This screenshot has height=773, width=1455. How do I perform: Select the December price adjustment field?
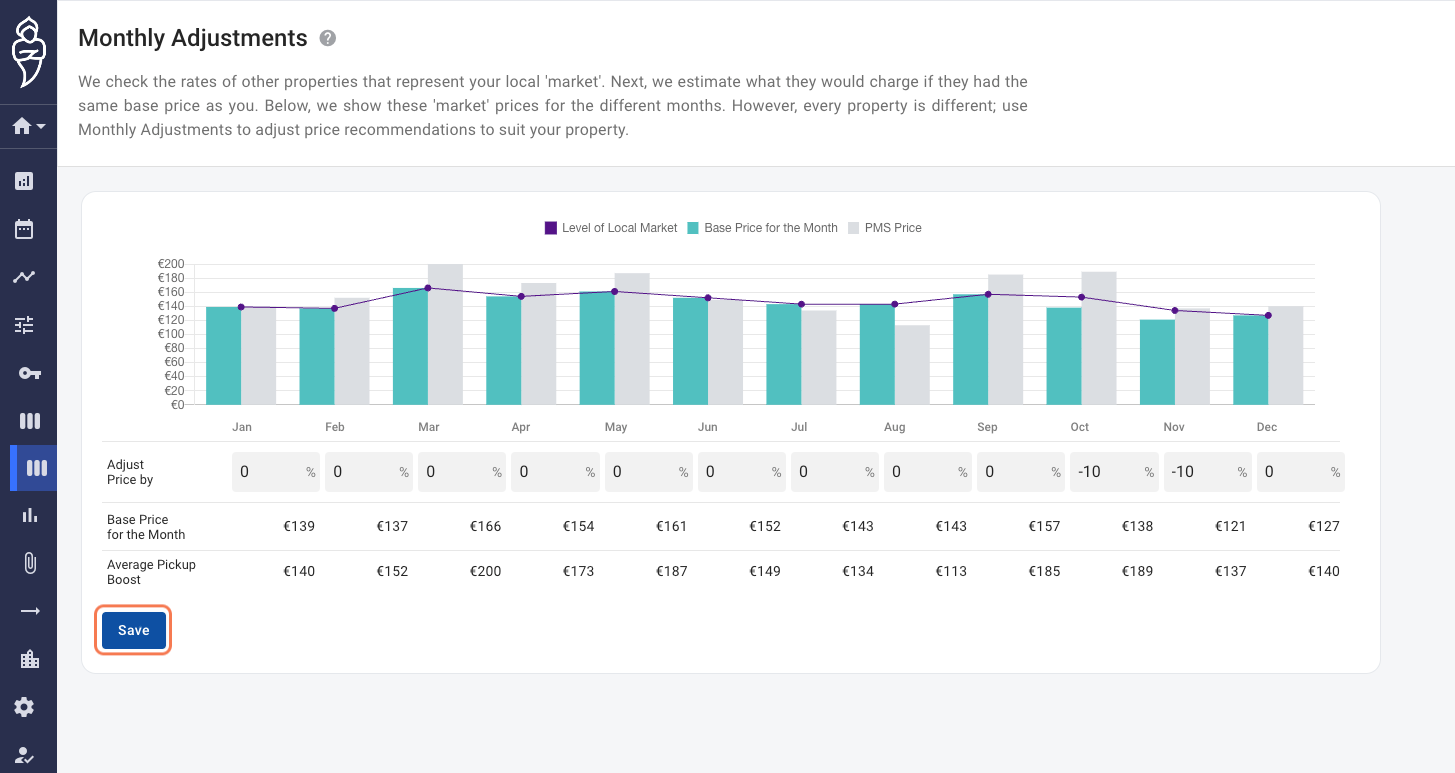coord(1300,471)
